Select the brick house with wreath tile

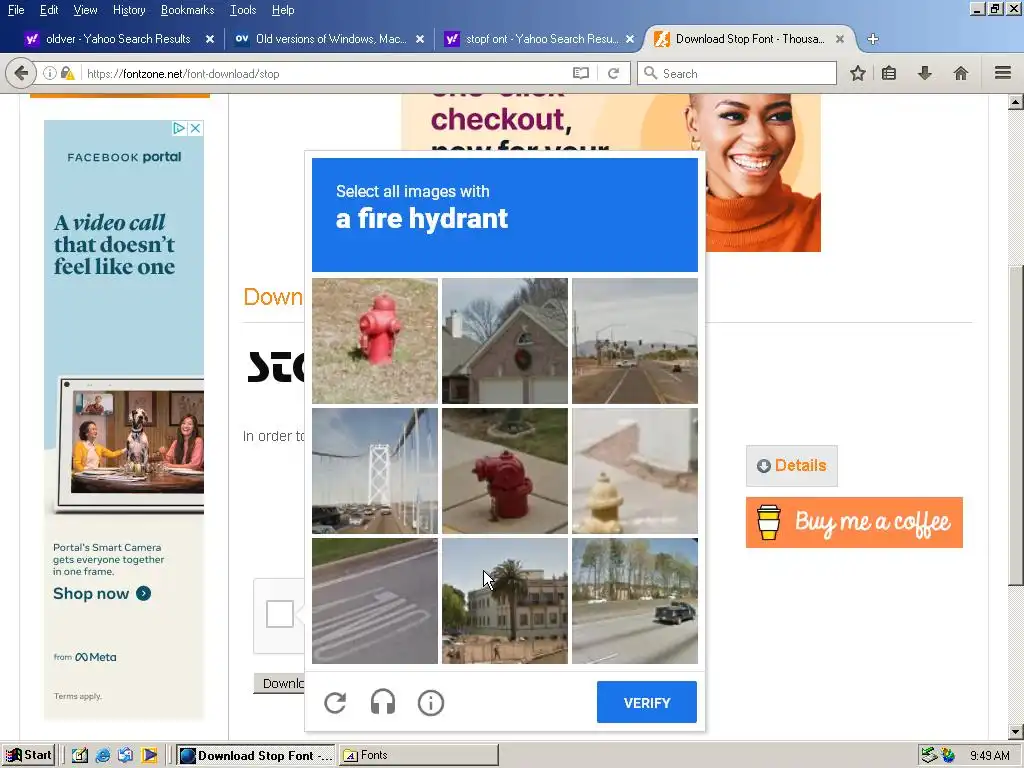tap(505, 341)
